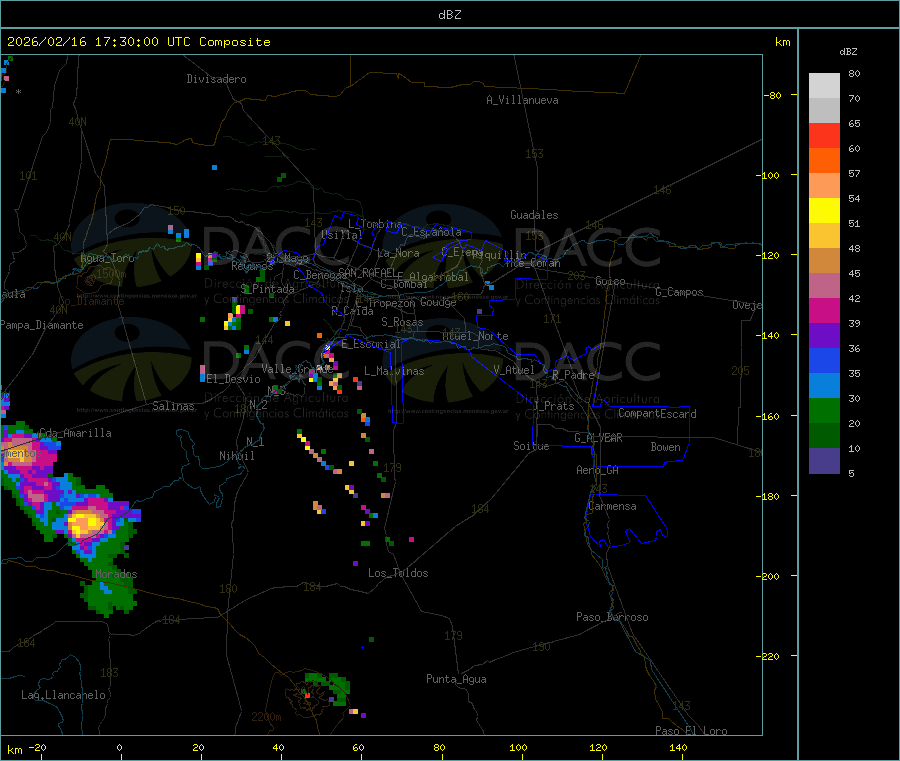Image resolution: width=900 pixels, height=761 pixels.
Task: Click the red 60–65 dBZ legend swatch
Action: (824, 135)
